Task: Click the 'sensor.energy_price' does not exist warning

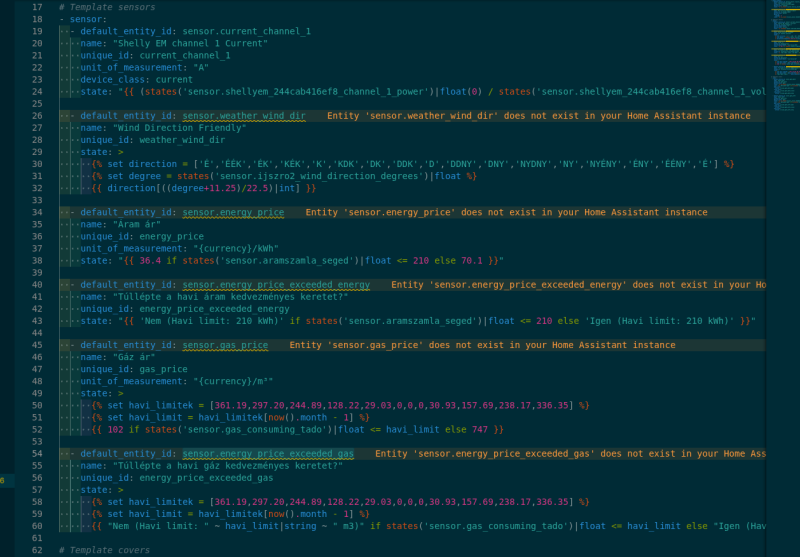Action: click(506, 212)
